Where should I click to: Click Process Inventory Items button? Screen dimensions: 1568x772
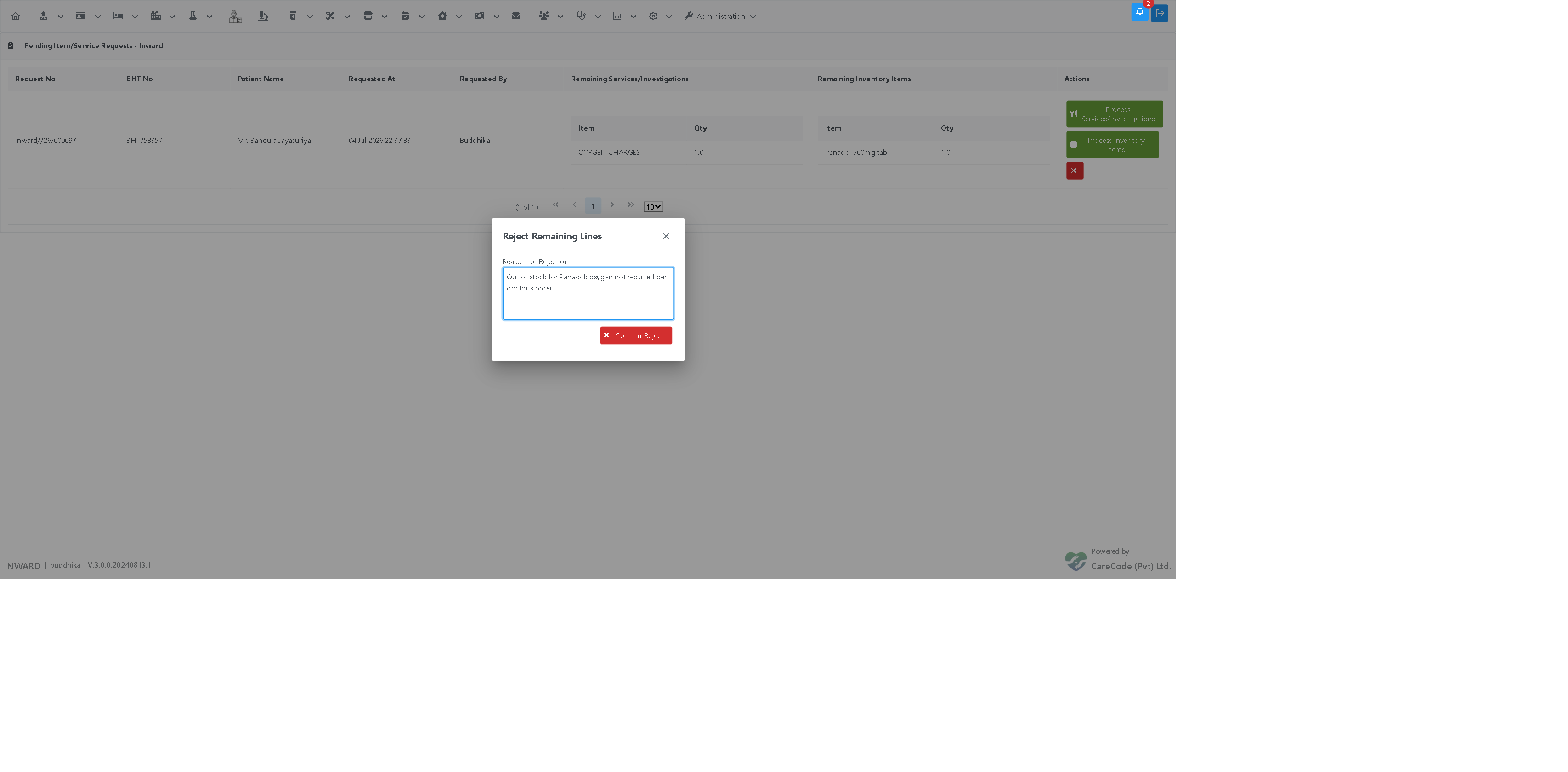click(x=1112, y=145)
